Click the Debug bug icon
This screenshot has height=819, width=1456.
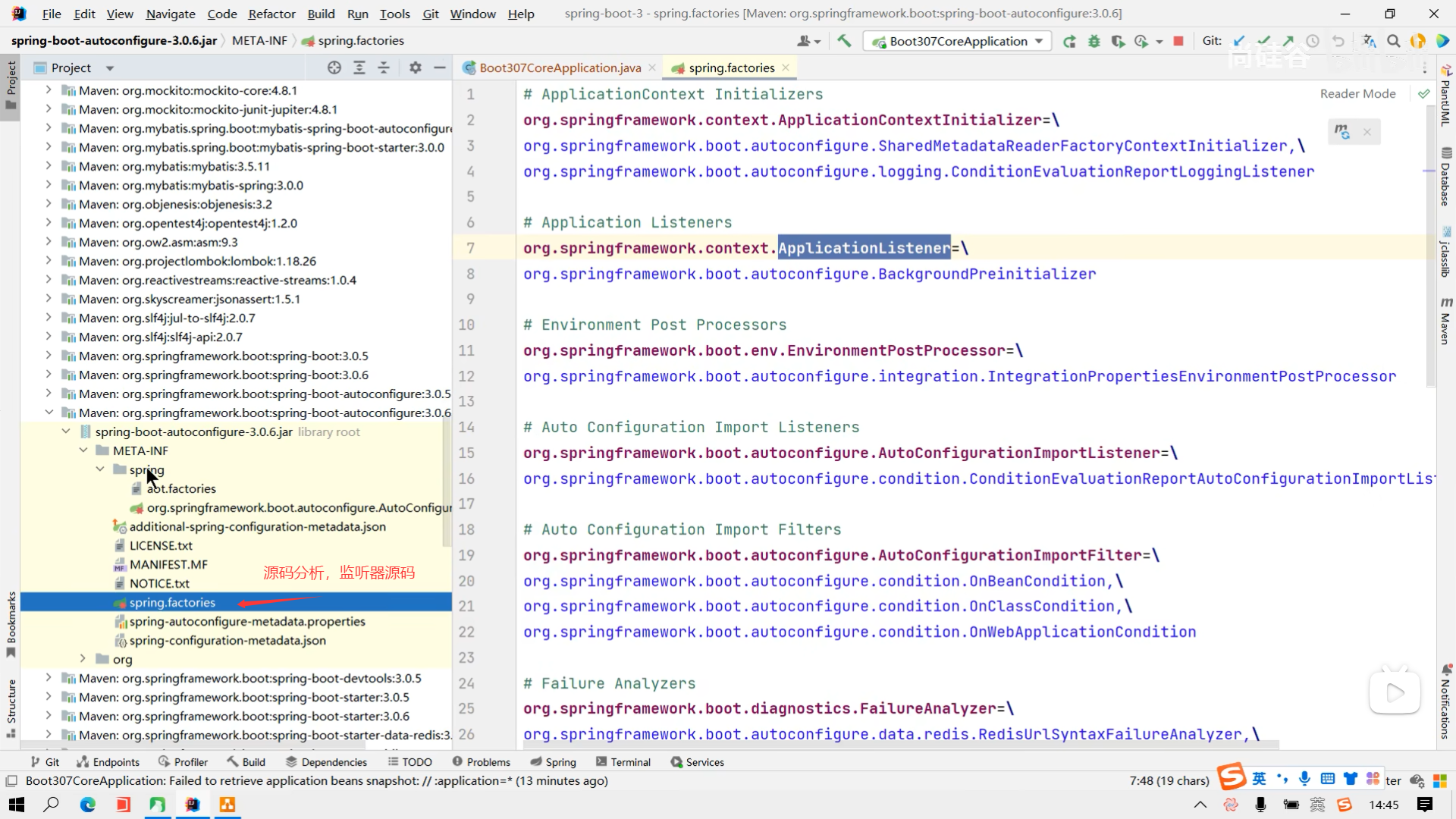pyautogui.click(x=1094, y=41)
